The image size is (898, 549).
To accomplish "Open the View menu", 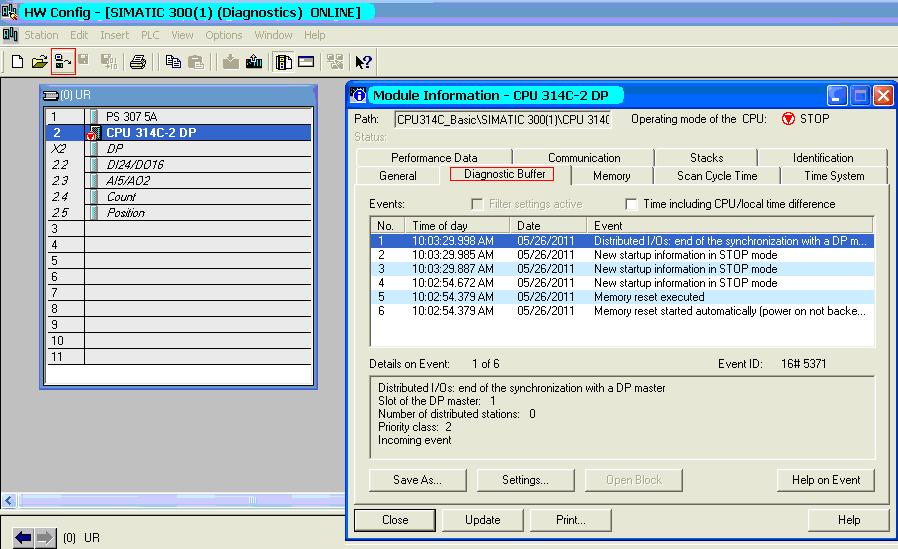I will pyautogui.click(x=182, y=35).
